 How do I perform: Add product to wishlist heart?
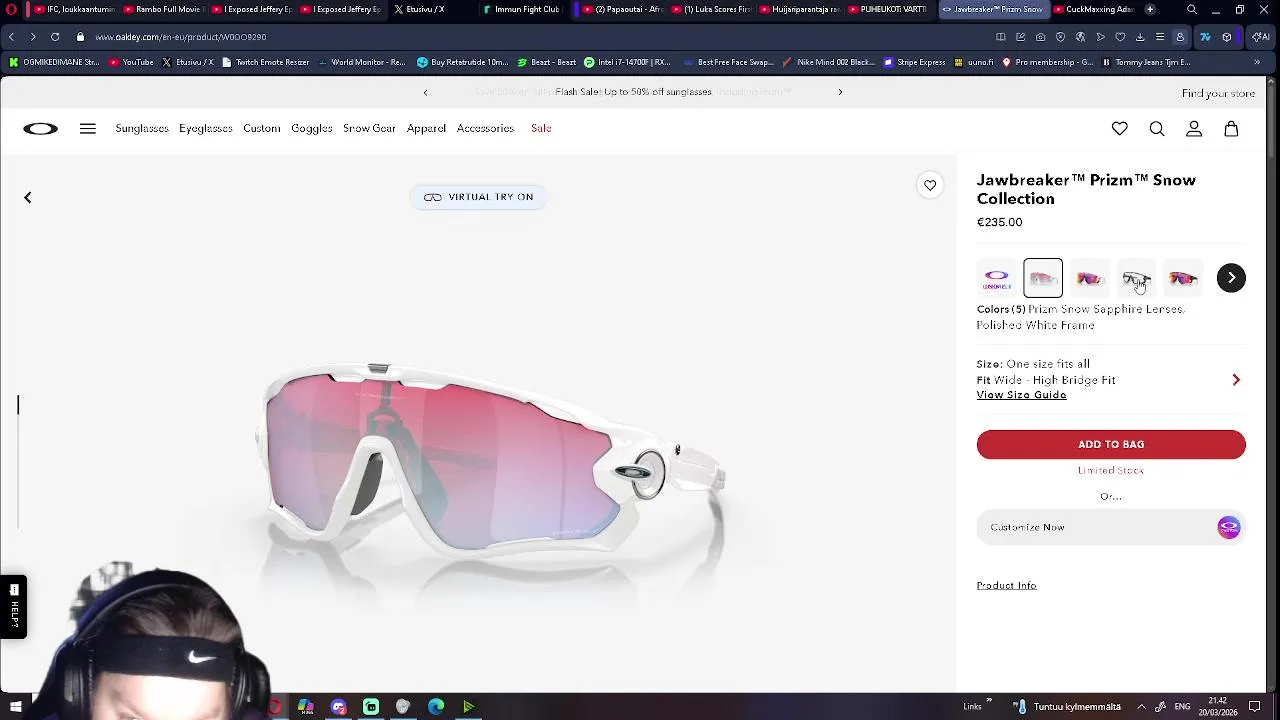tap(930, 185)
